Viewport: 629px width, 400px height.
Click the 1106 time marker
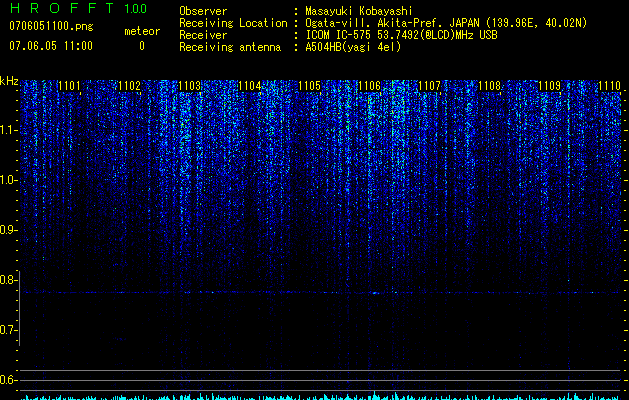pyautogui.click(x=369, y=85)
